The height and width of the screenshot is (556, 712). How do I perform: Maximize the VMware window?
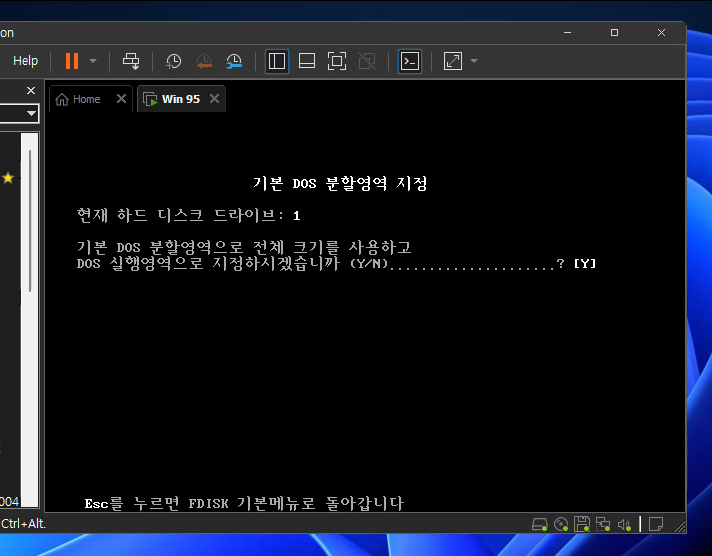pos(614,33)
